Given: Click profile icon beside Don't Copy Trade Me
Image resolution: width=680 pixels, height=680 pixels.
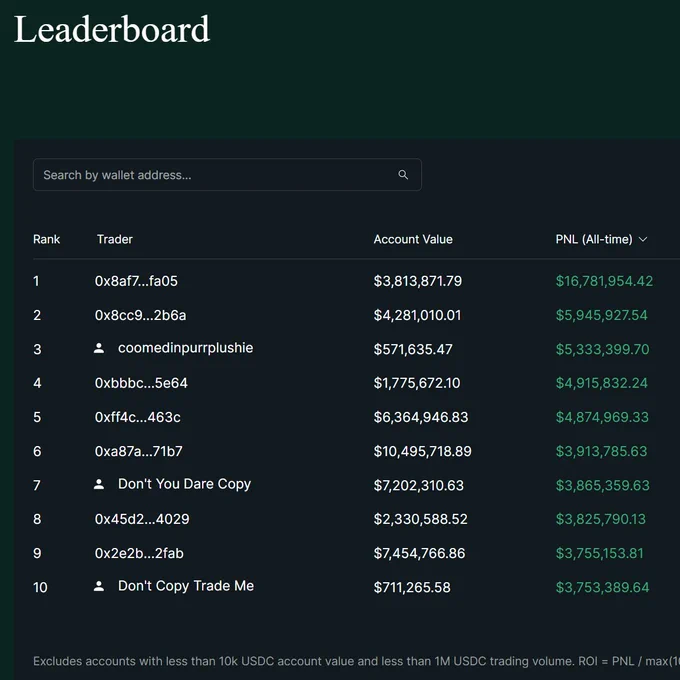Looking at the screenshot, I should 99,586.
